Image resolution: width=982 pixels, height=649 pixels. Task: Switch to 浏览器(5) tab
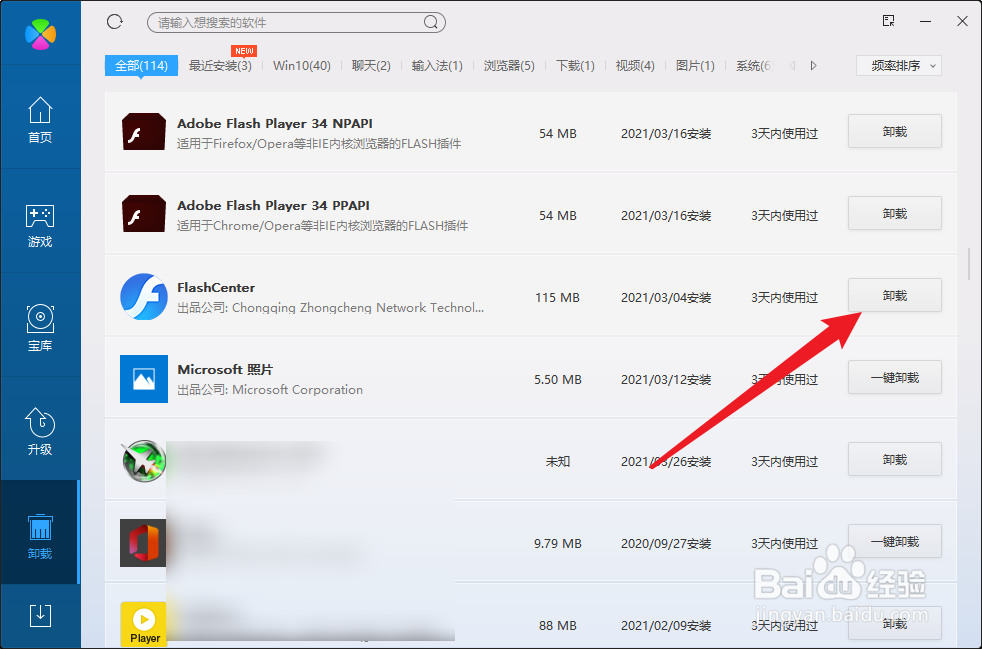(x=509, y=66)
